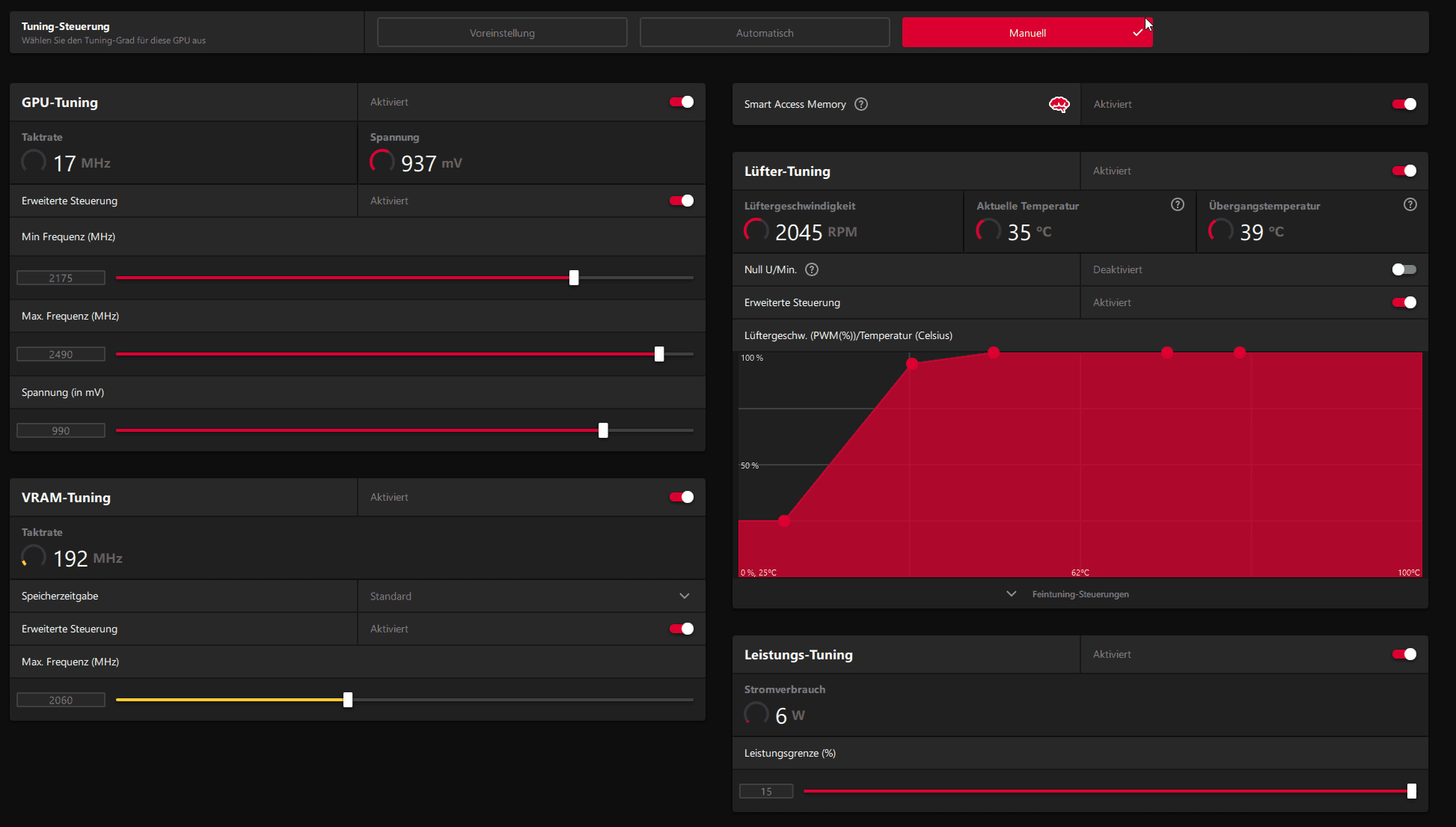The height and width of the screenshot is (827, 1456).
Task: Click the GPU-Tuning heading
Action: point(60,103)
